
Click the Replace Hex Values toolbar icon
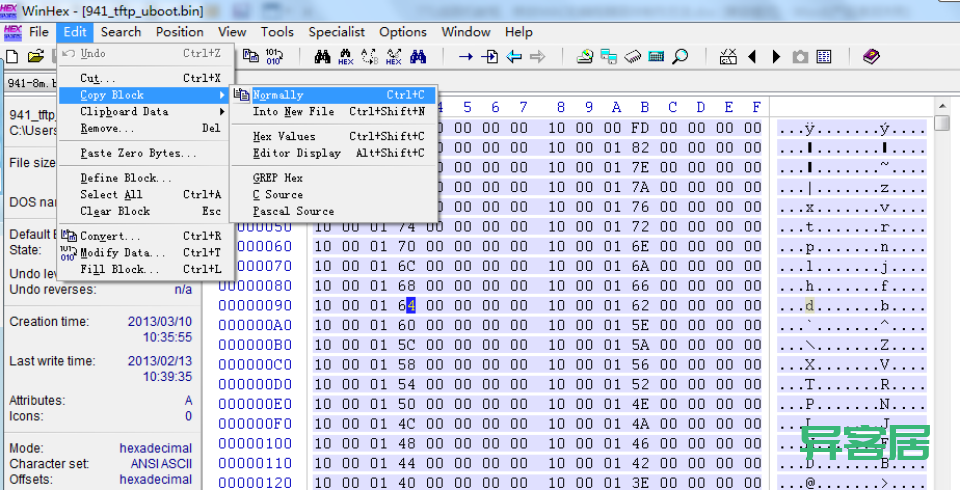pyautogui.click(x=394, y=57)
